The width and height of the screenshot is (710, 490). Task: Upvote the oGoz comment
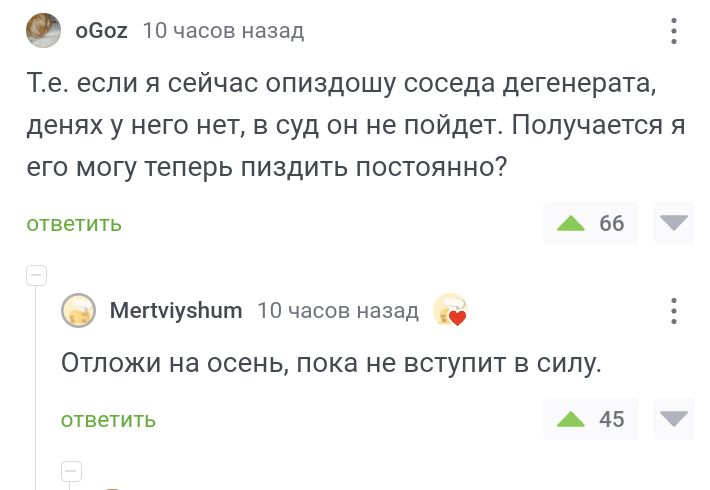pyautogui.click(x=571, y=223)
